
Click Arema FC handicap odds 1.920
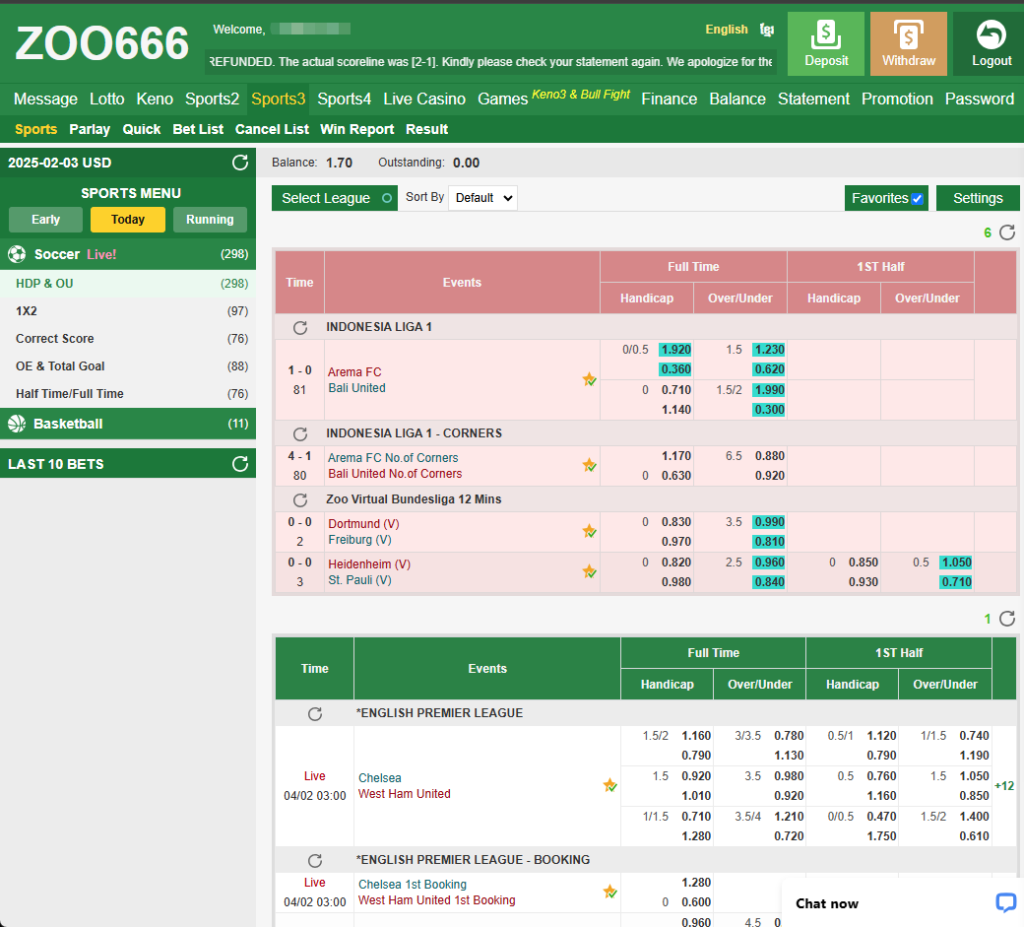click(x=675, y=350)
